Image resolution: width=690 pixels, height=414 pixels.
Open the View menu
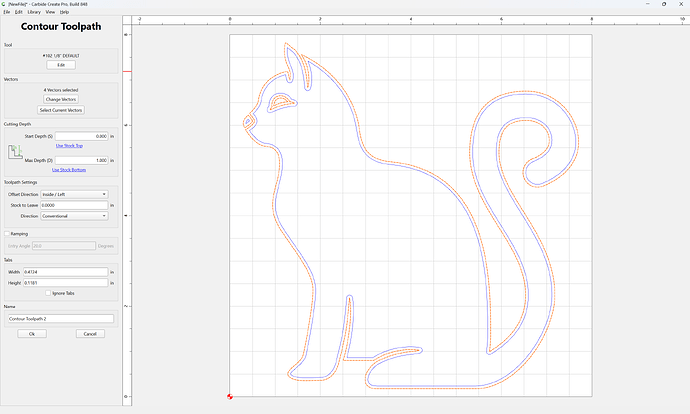tap(50, 12)
